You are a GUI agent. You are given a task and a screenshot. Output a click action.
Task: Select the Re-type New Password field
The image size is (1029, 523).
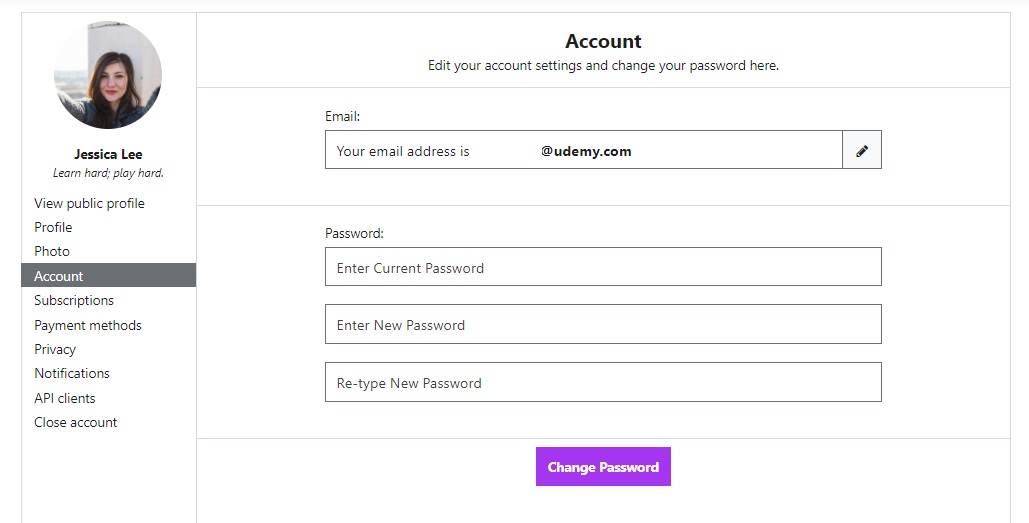coord(603,382)
